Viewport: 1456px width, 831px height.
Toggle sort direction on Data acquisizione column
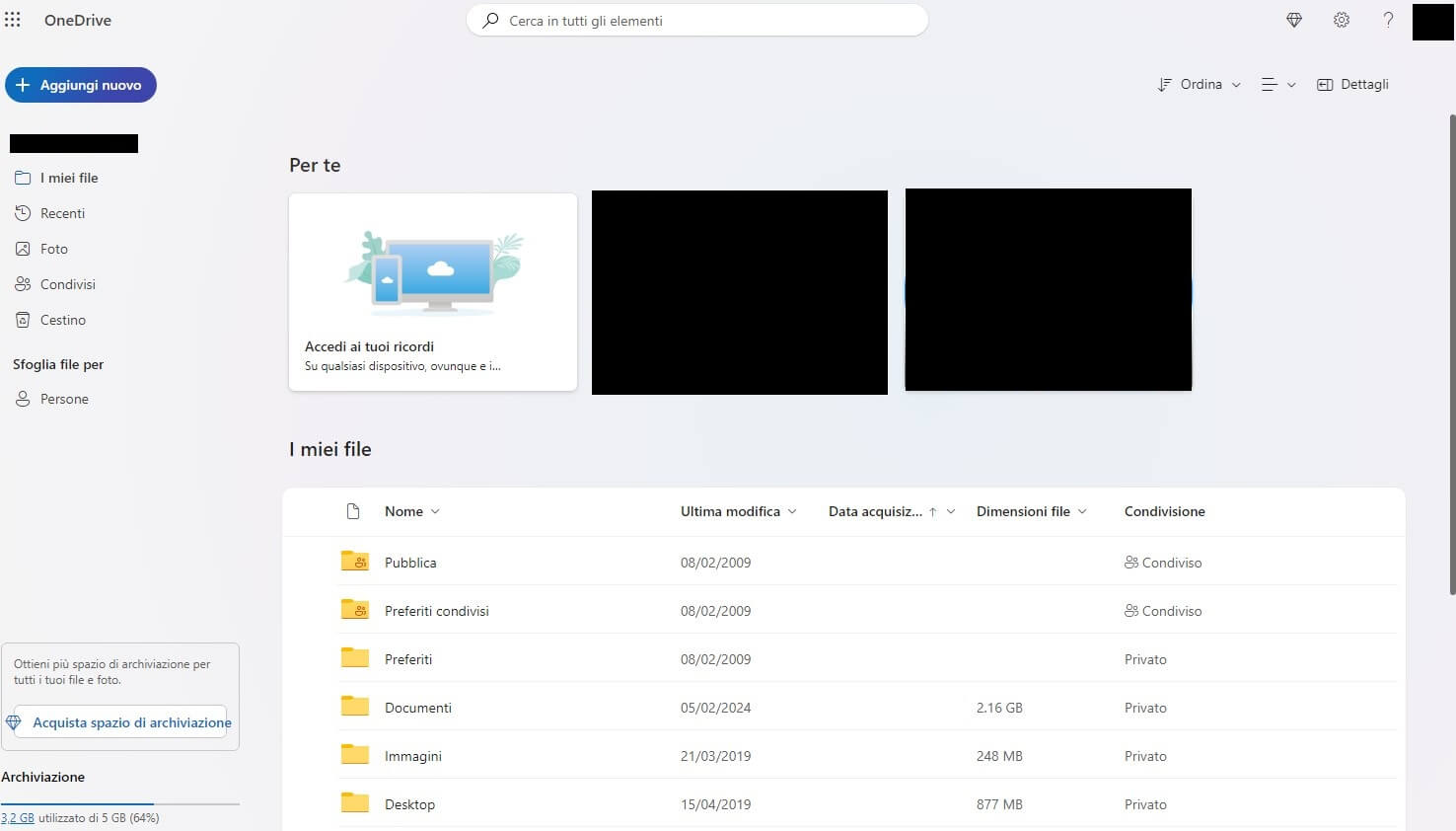(x=932, y=511)
